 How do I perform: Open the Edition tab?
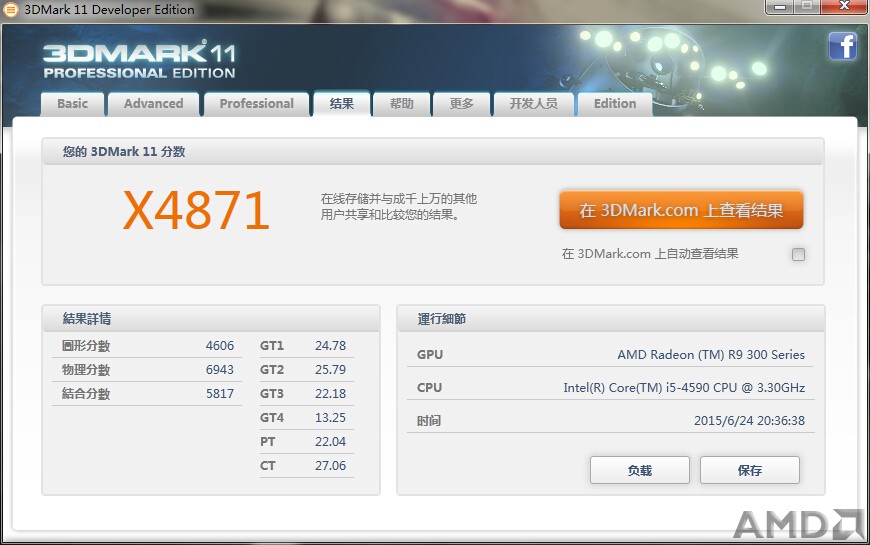pyautogui.click(x=615, y=104)
